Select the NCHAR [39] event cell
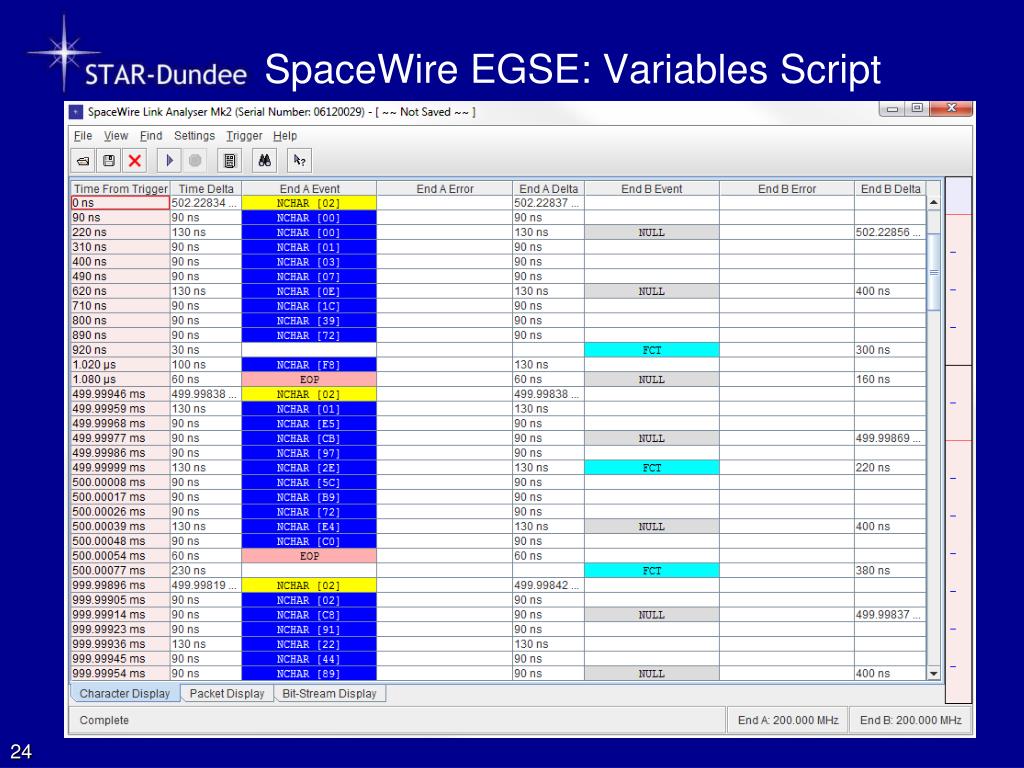 click(x=309, y=321)
